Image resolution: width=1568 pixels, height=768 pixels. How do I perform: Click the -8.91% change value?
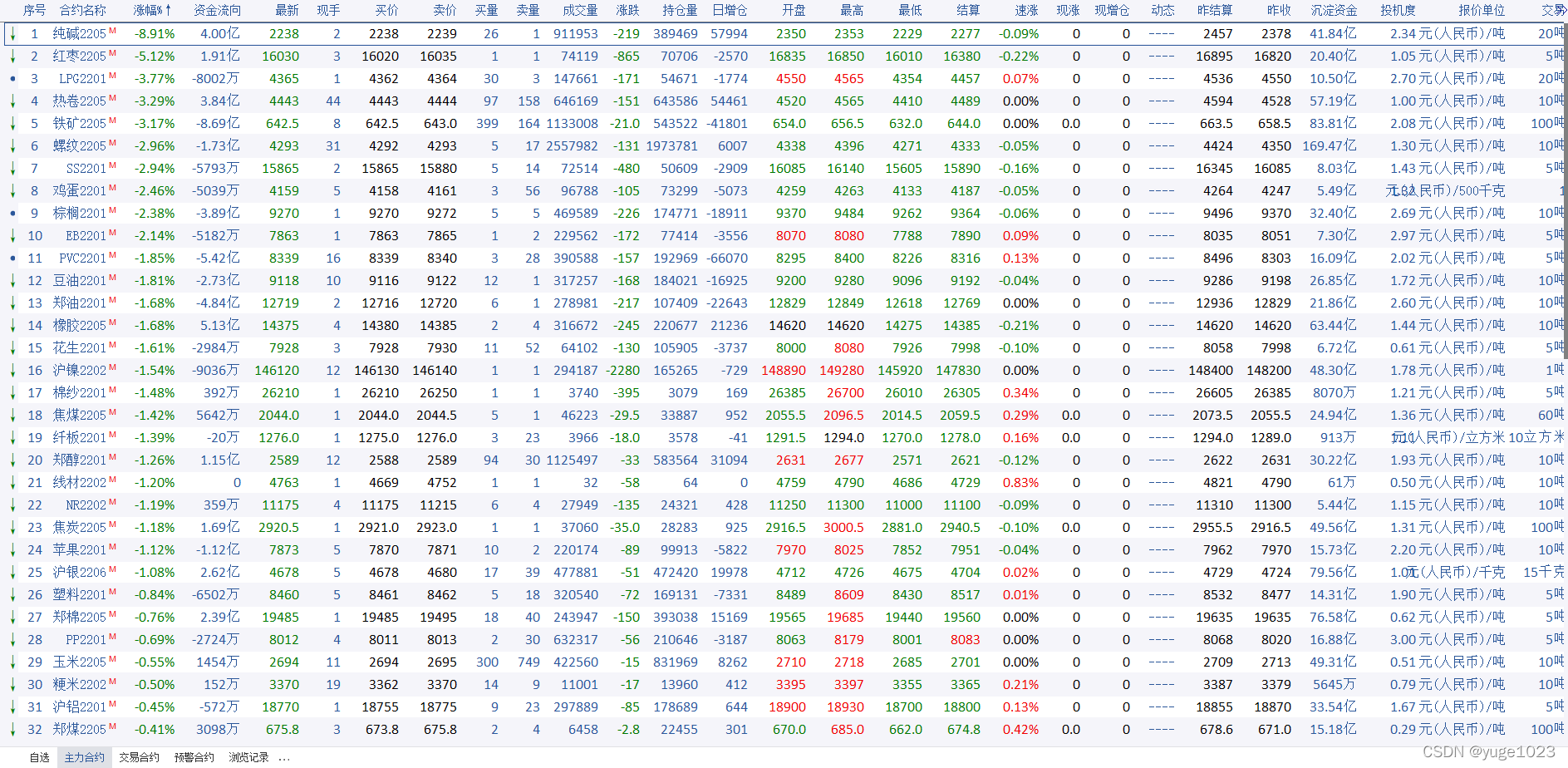(x=155, y=34)
